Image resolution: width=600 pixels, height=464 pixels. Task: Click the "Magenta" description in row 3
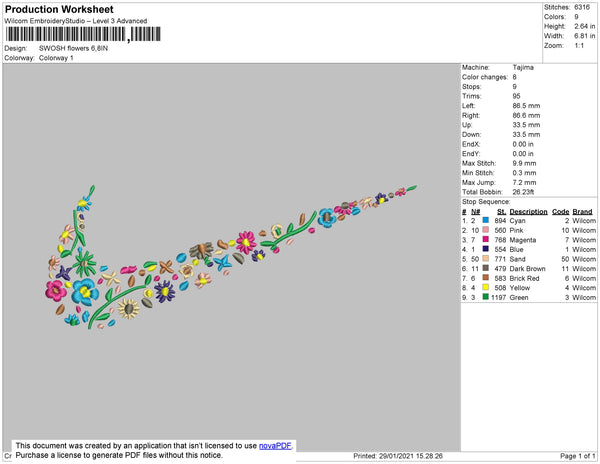pos(523,240)
